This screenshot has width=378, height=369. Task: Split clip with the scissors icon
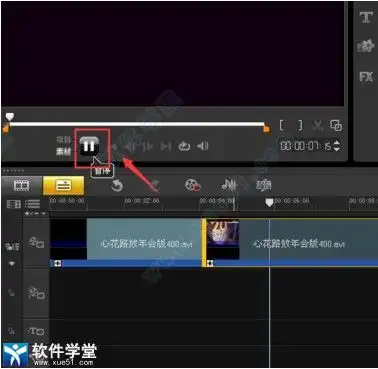[x=318, y=126]
